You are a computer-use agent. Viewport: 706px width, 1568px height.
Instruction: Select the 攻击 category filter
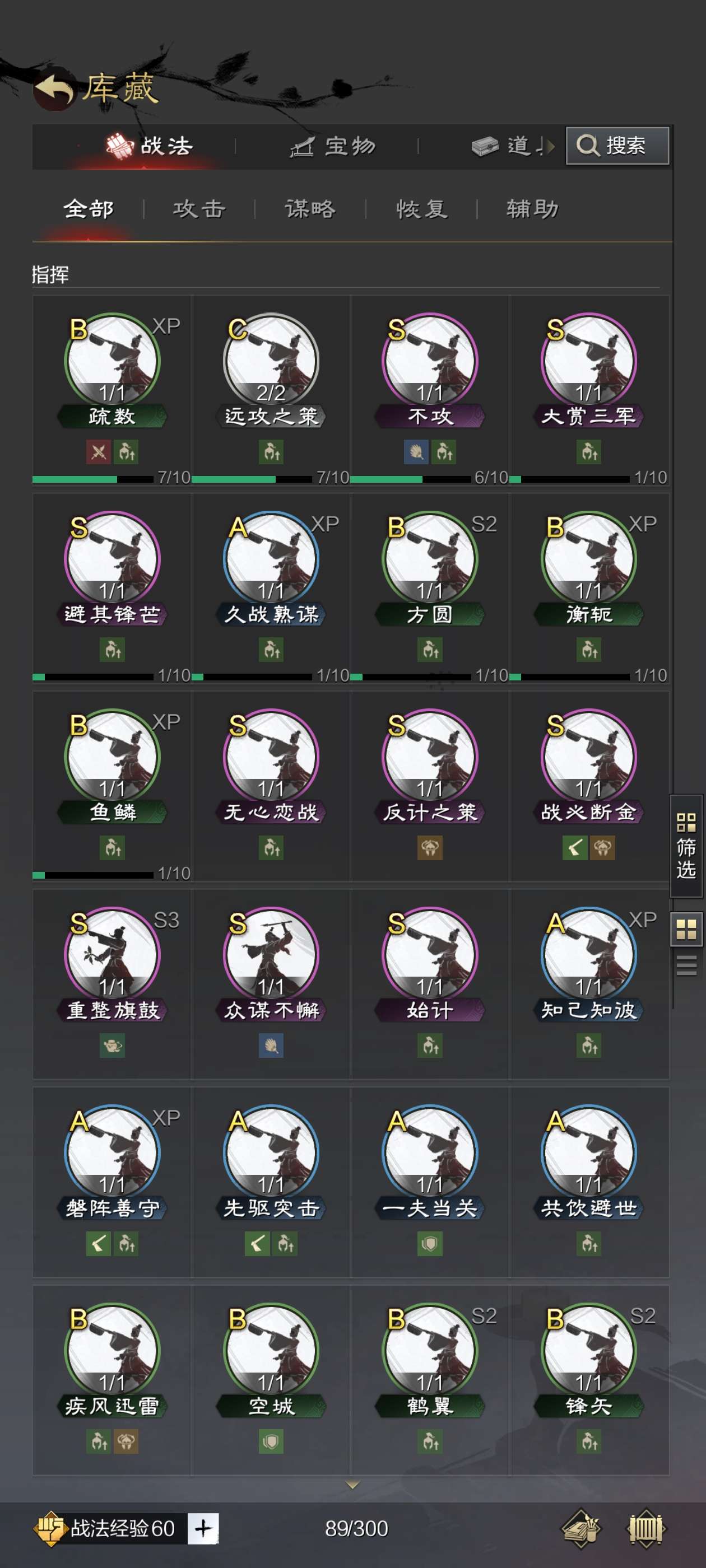pyautogui.click(x=199, y=209)
